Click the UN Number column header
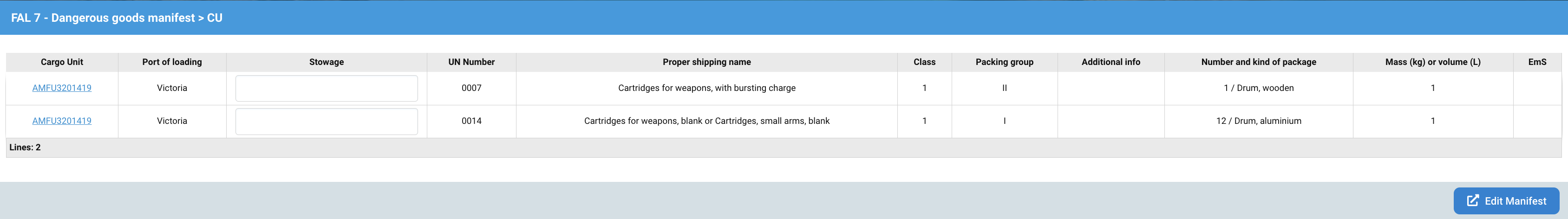This screenshot has width=1568, height=219. (x=471, y=62)
